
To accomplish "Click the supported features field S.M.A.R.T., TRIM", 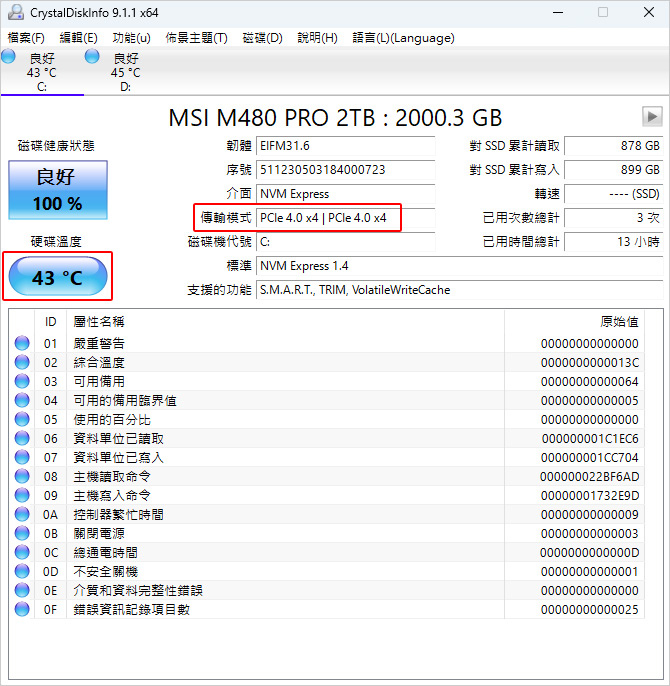I will 460,290.
